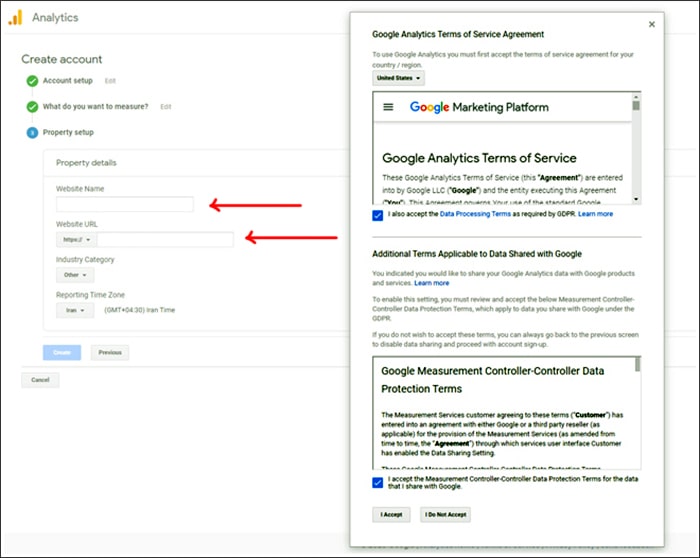Click the Terms of Service scroll-down arrow
This screenshot has width=700, height=558.
coord(636,199)
